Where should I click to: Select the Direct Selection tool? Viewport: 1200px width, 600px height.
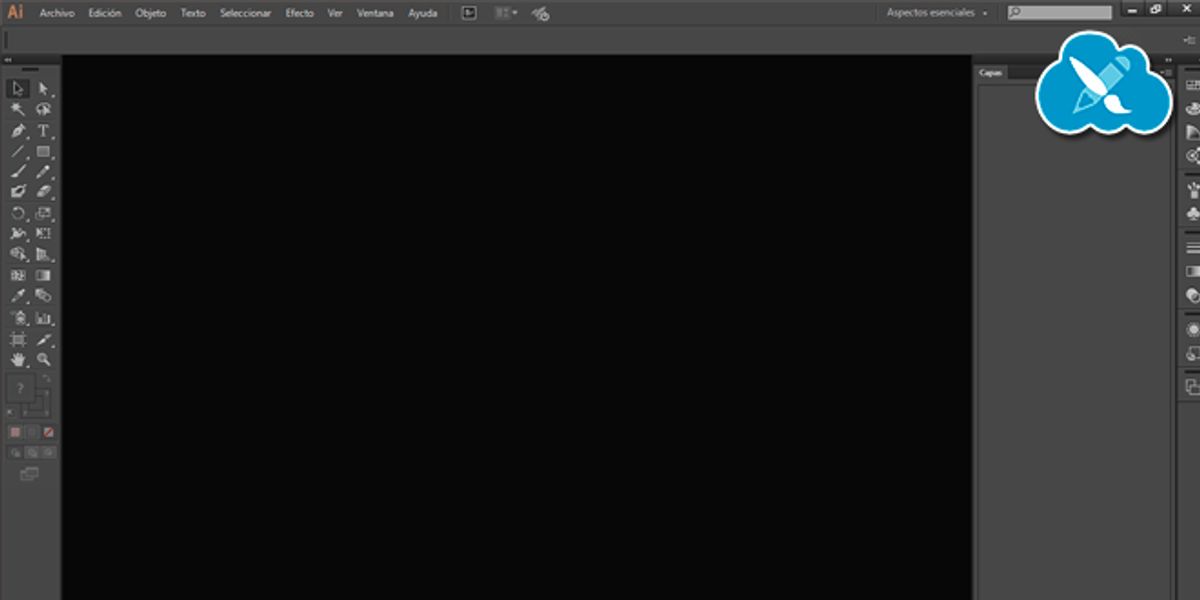(43, 89)
